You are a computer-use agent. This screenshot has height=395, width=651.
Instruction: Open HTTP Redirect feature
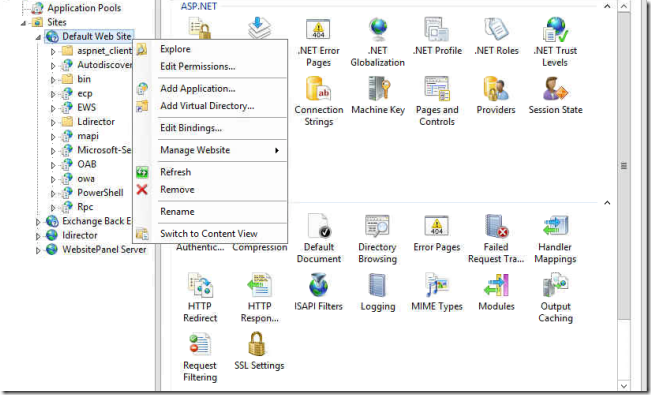pos(200,298)
